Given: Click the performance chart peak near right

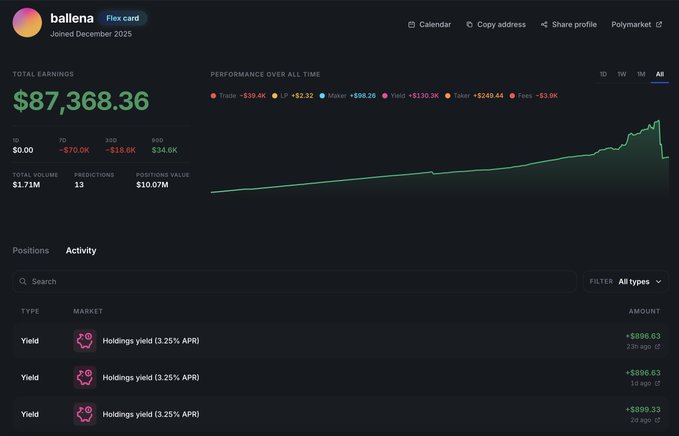Looking at the screenshot, I should [658, 121].
